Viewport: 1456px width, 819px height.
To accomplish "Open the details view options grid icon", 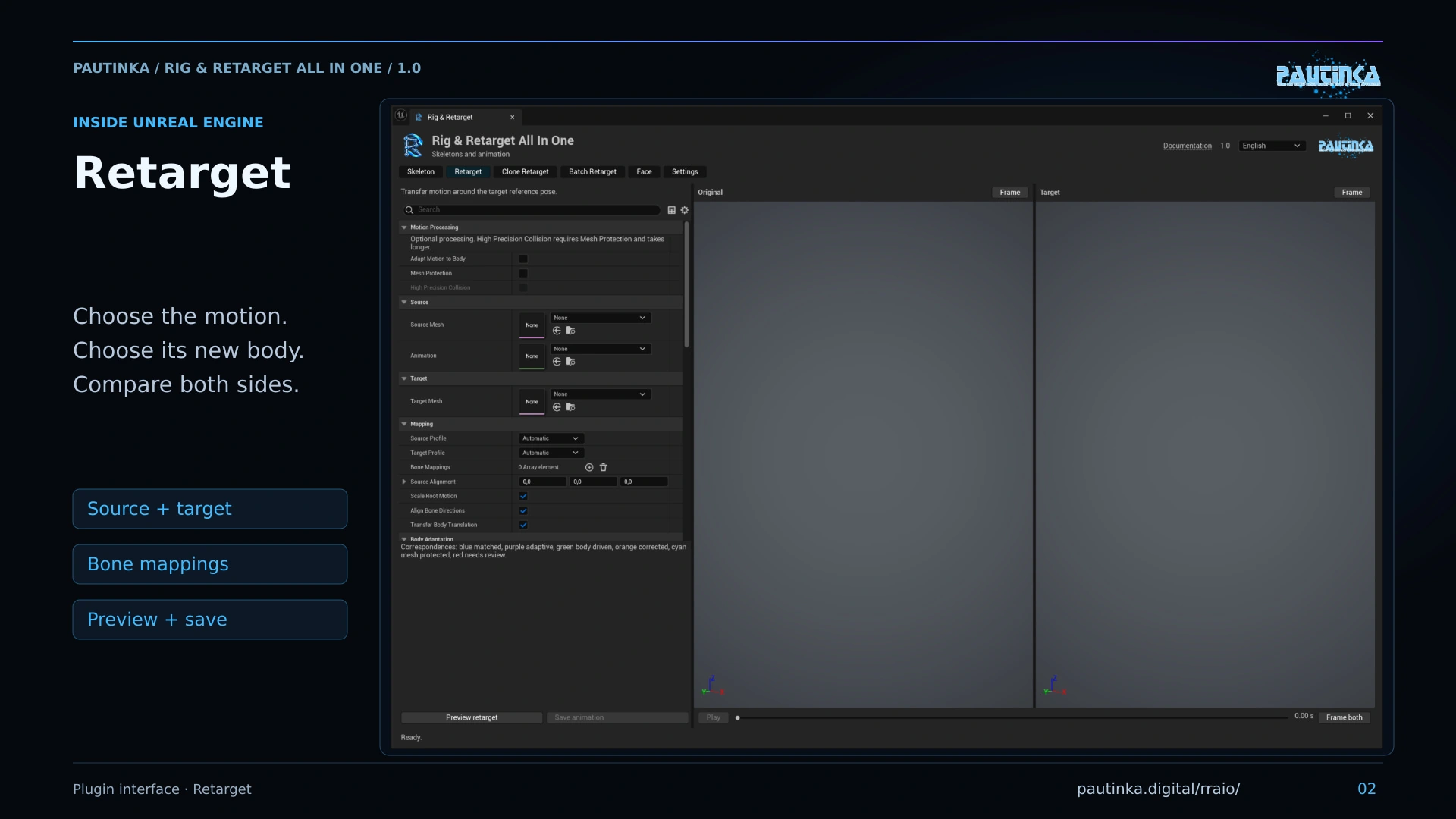I will coord(671,210).
